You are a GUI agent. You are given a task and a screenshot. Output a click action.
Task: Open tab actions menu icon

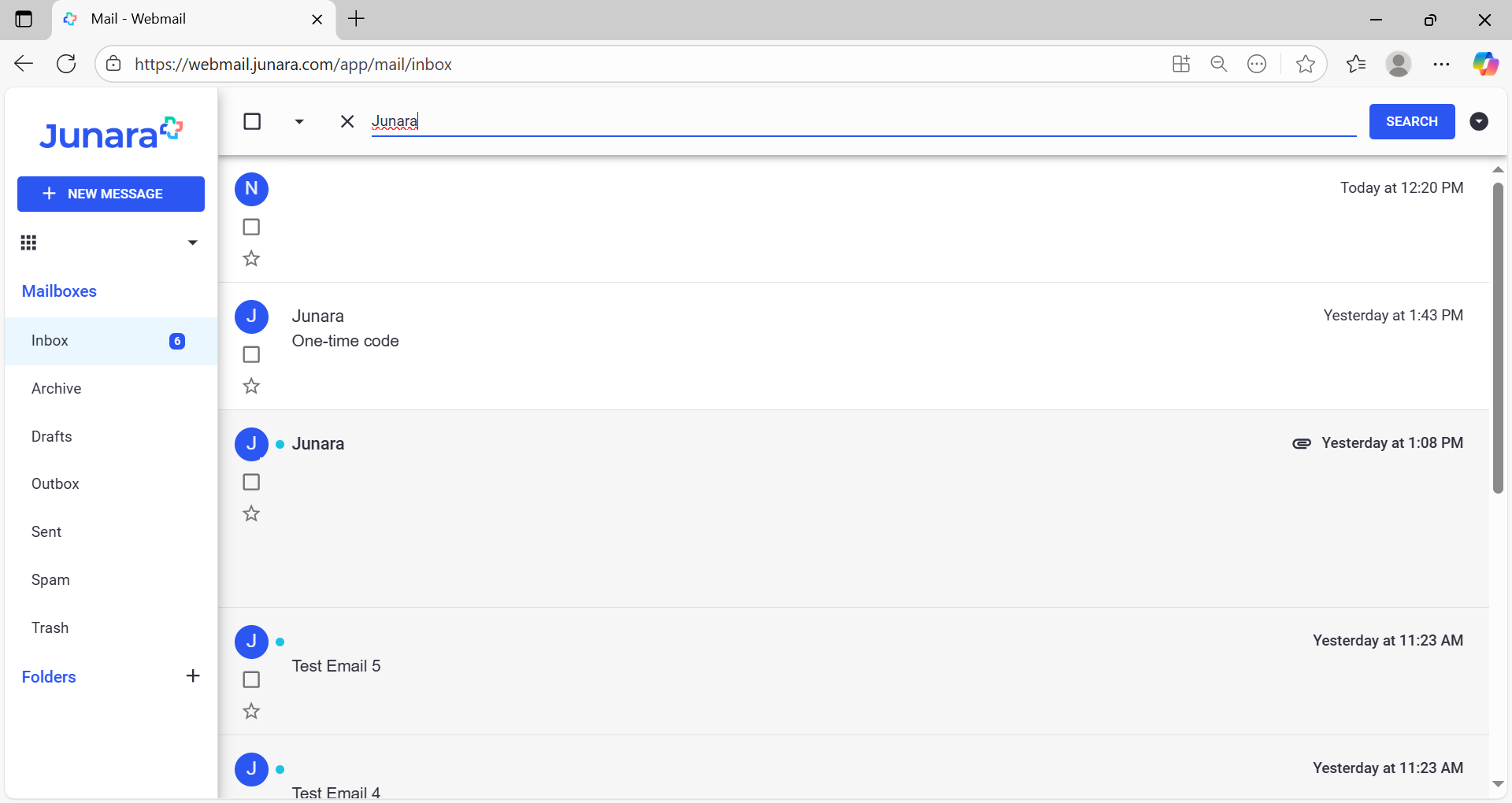pos(24,19)
